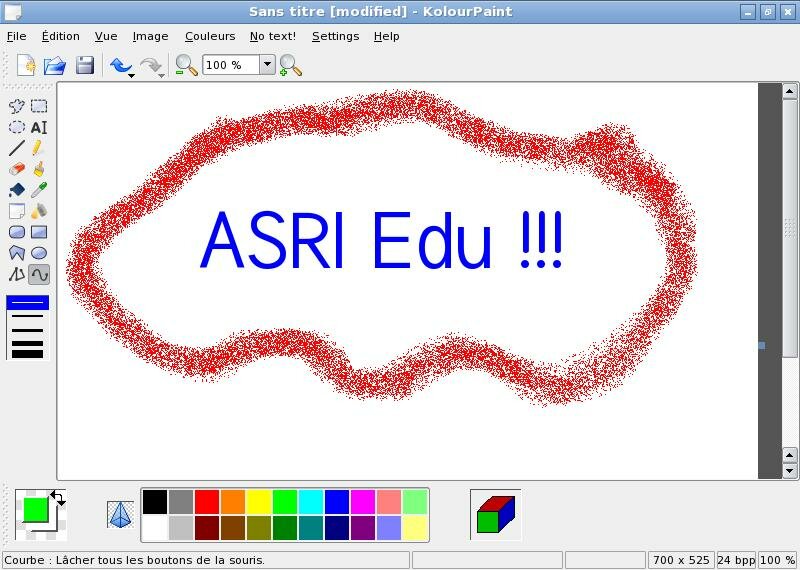Open the No text! menu

click(x=273, y=36)
